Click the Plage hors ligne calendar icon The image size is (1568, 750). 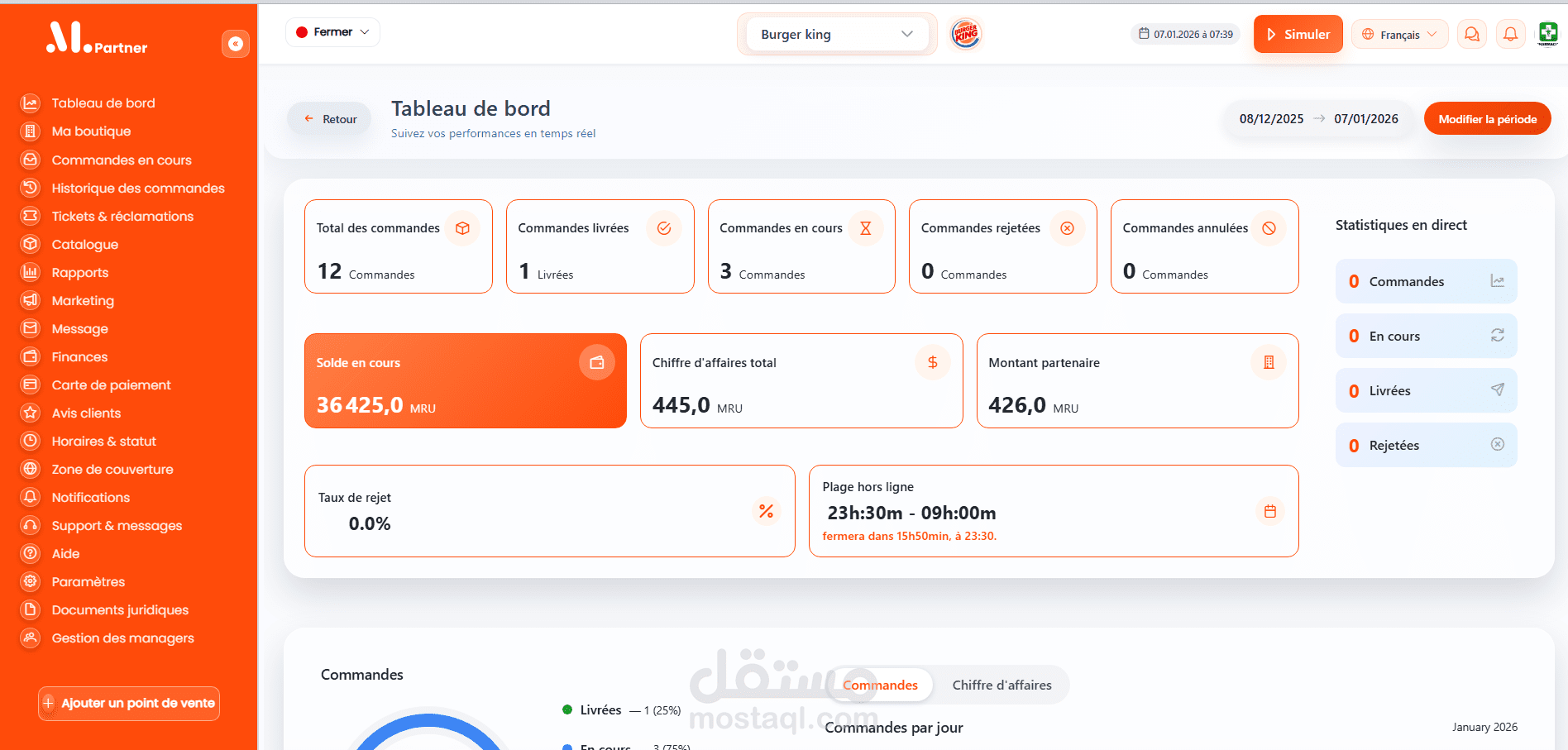[1270, 511]
